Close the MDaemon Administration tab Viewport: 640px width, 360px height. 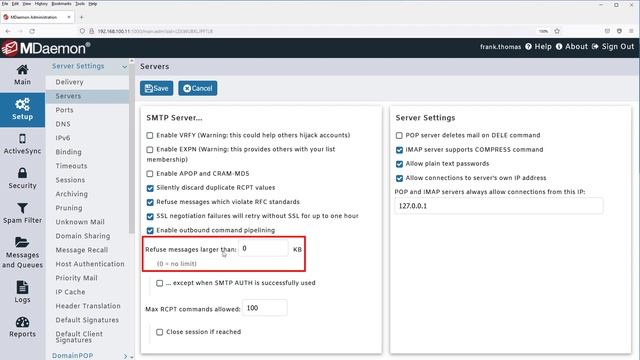pyautogui.click(x=69, y=17)
